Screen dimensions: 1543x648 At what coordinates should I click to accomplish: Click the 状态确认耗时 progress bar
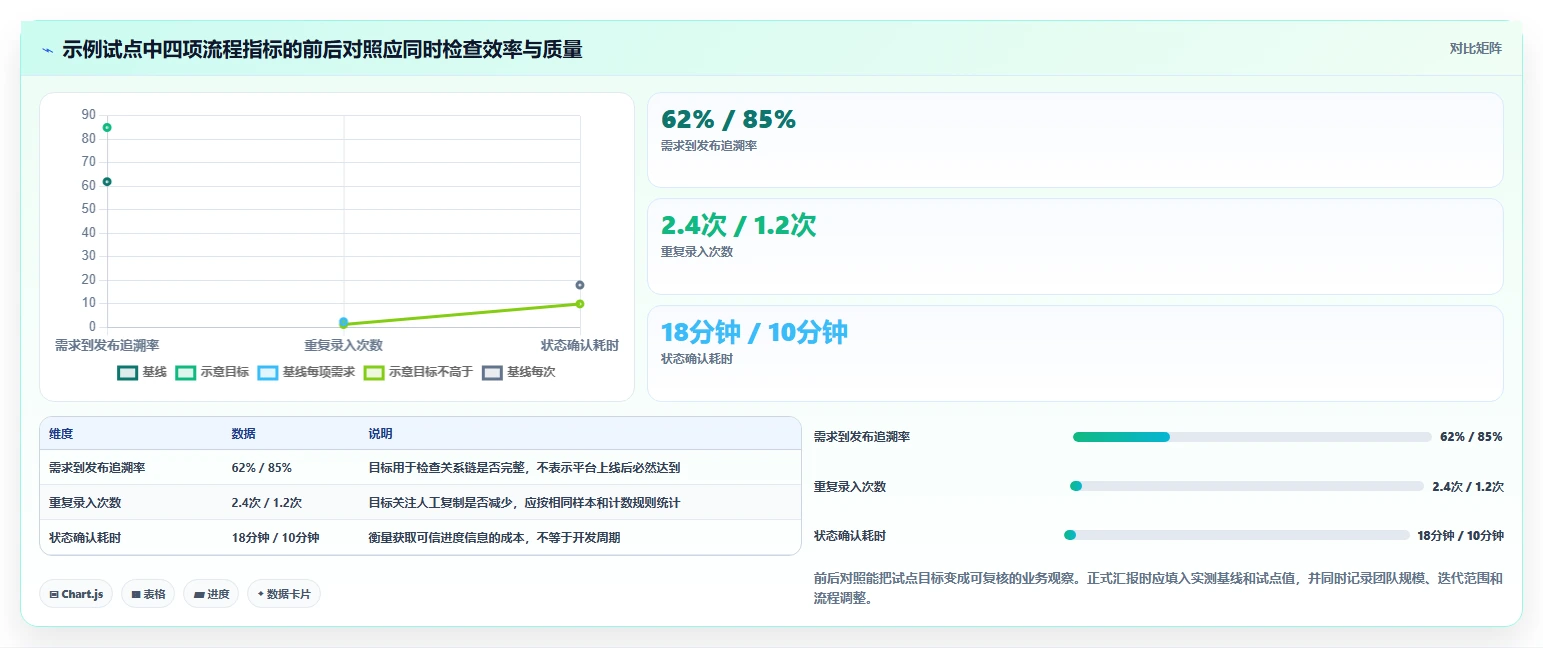[1236, 535]
